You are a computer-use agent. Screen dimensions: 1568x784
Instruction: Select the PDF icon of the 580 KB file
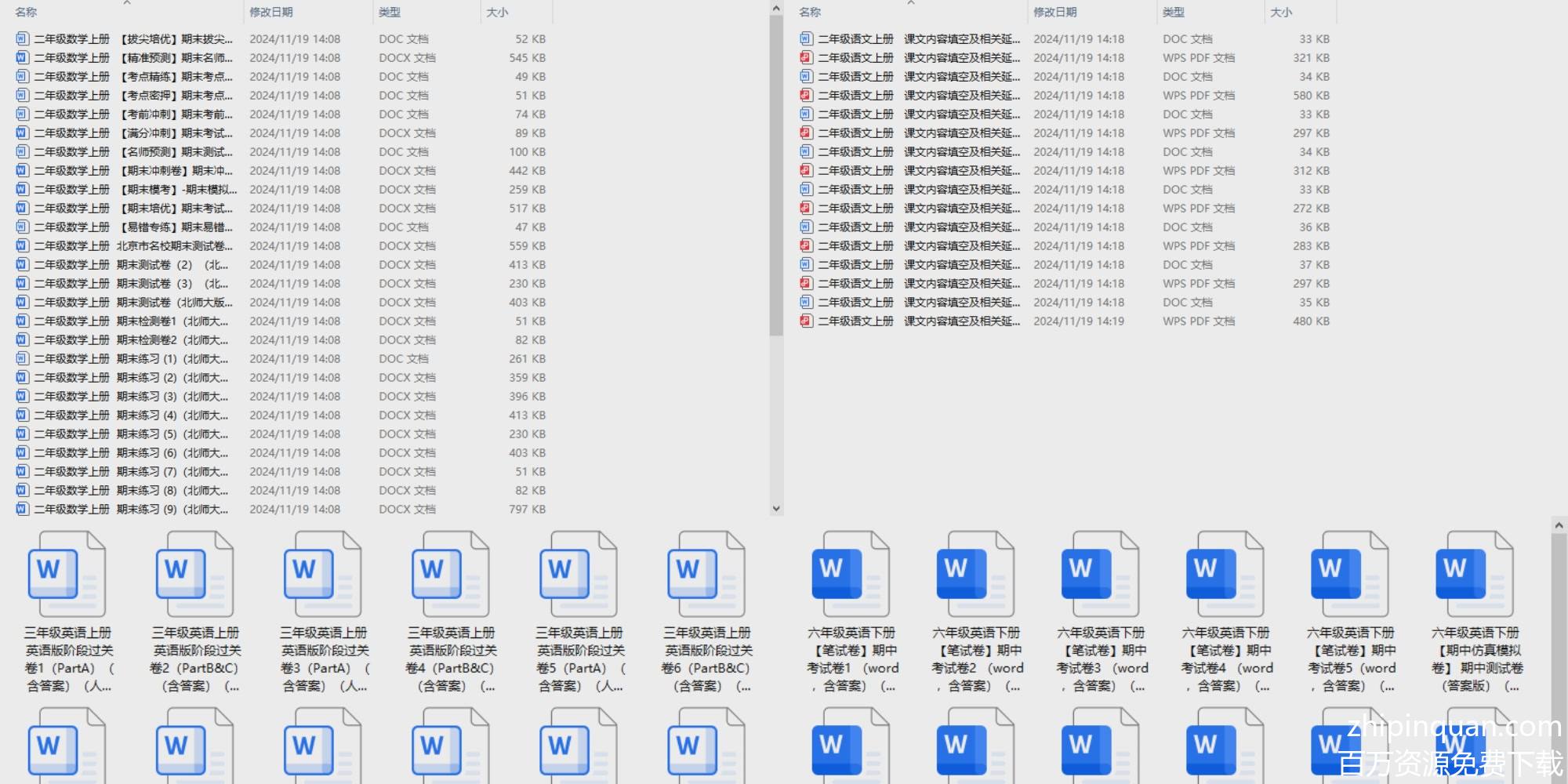tap(806, 95)
